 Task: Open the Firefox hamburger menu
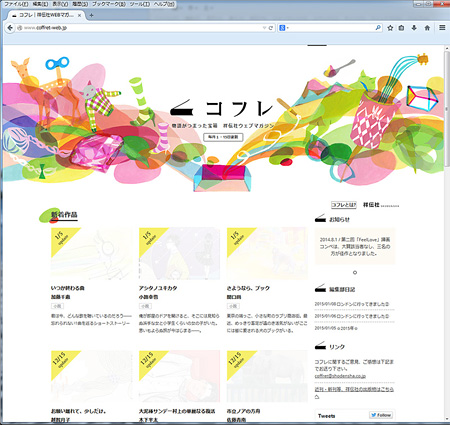click(x=442, y=28)
